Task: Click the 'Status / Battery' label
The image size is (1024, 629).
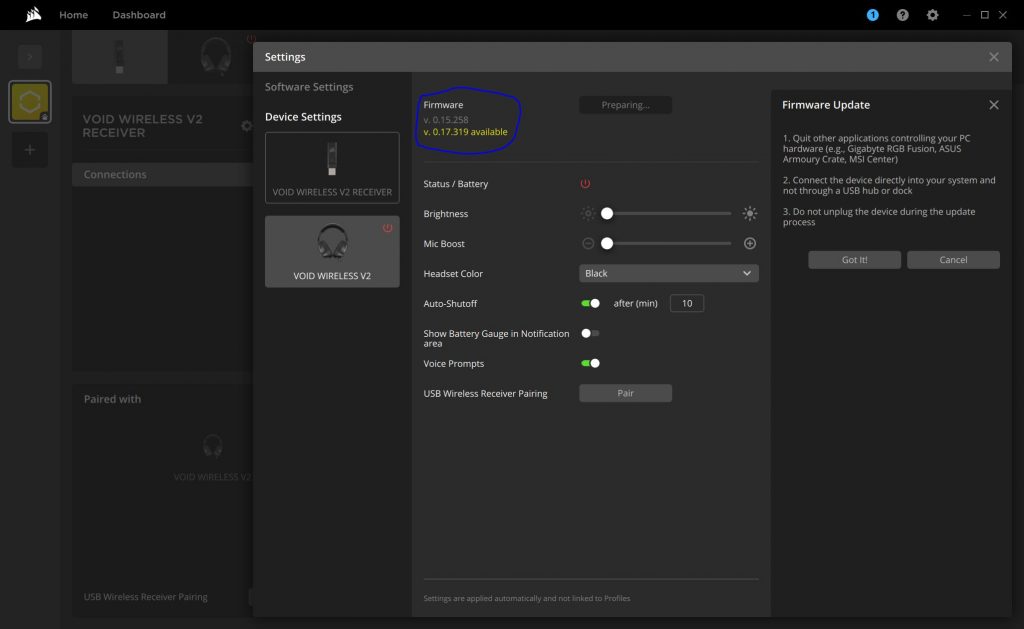Action: [x=456, y=184]
